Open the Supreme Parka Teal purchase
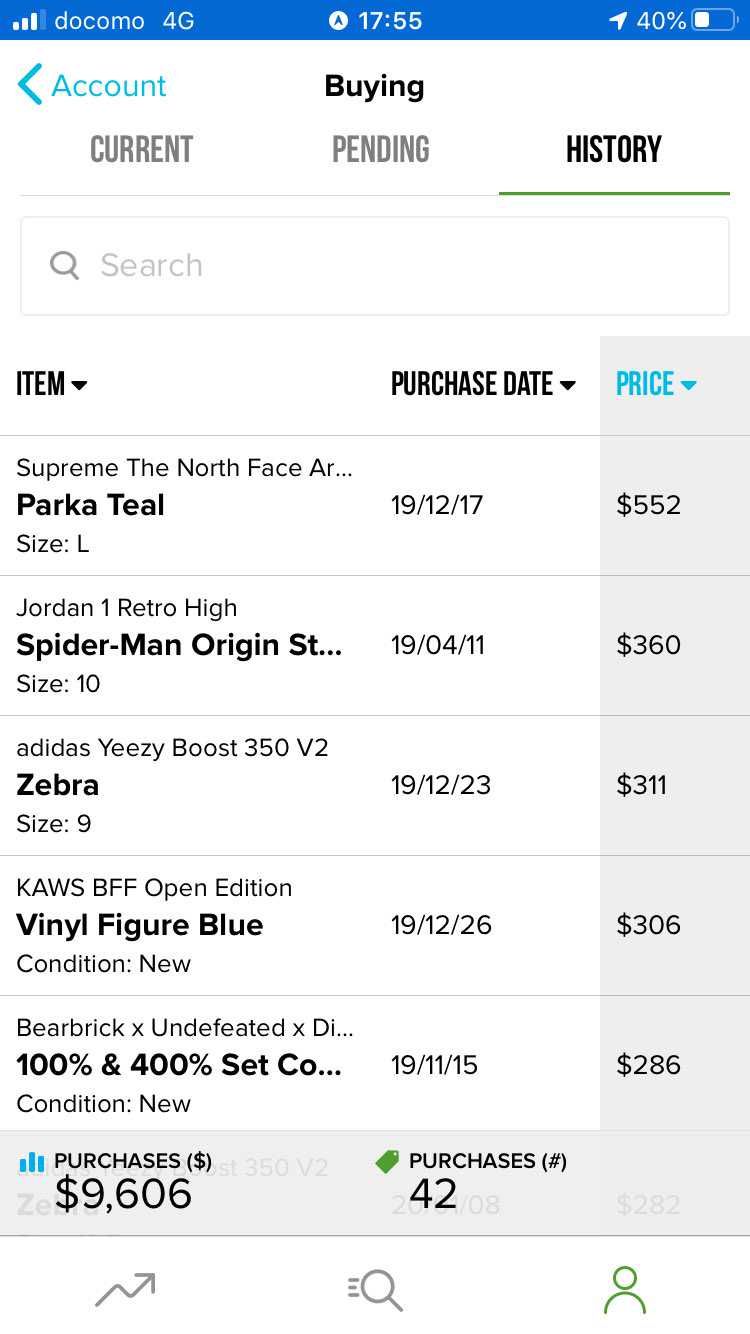 tap(375, 505)
